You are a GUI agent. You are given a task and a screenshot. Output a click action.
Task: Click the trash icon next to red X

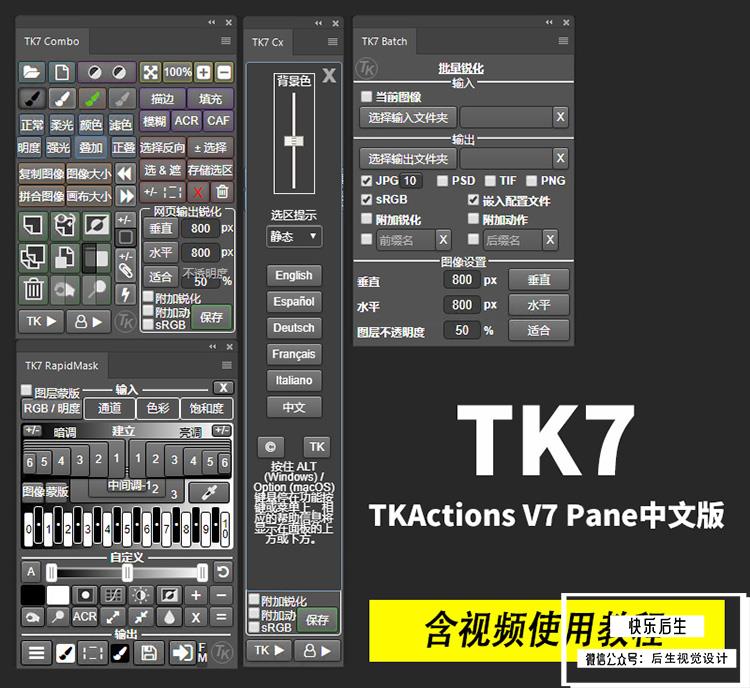pos(222,193)
